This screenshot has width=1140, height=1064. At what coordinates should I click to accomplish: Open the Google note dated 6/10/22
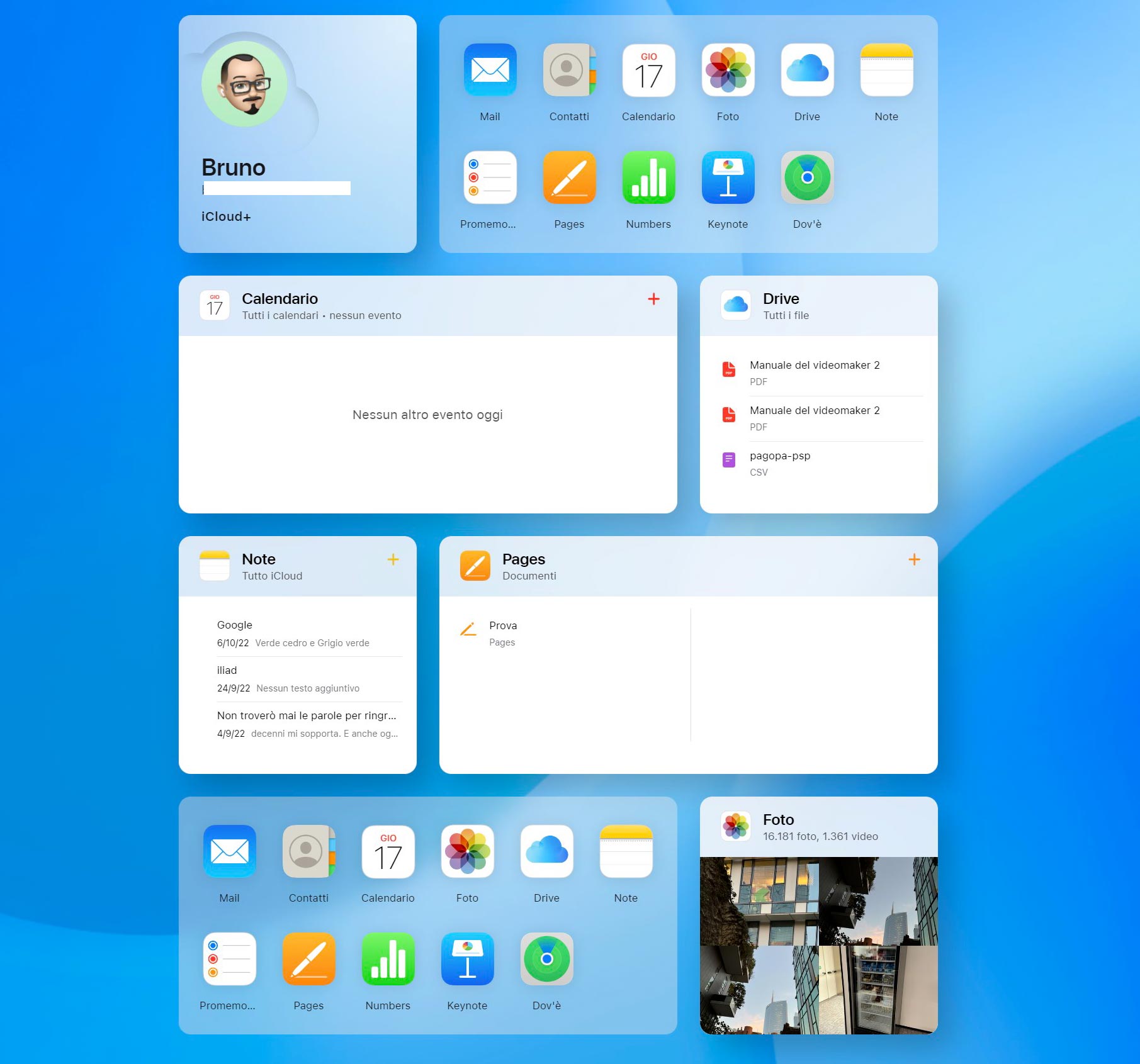point(309,634)
